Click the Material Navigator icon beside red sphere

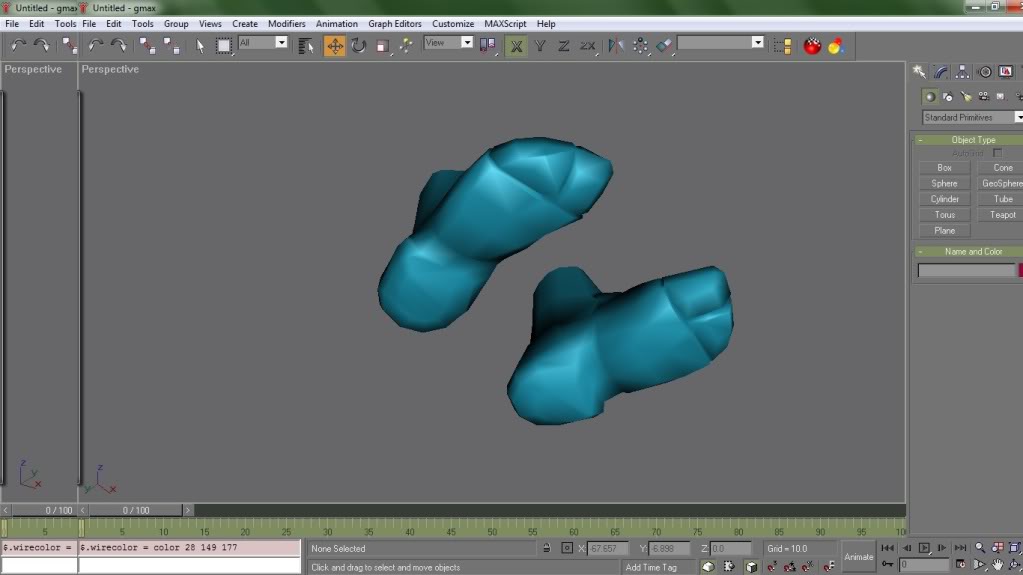pyautogui.click(x=836, y=46)
